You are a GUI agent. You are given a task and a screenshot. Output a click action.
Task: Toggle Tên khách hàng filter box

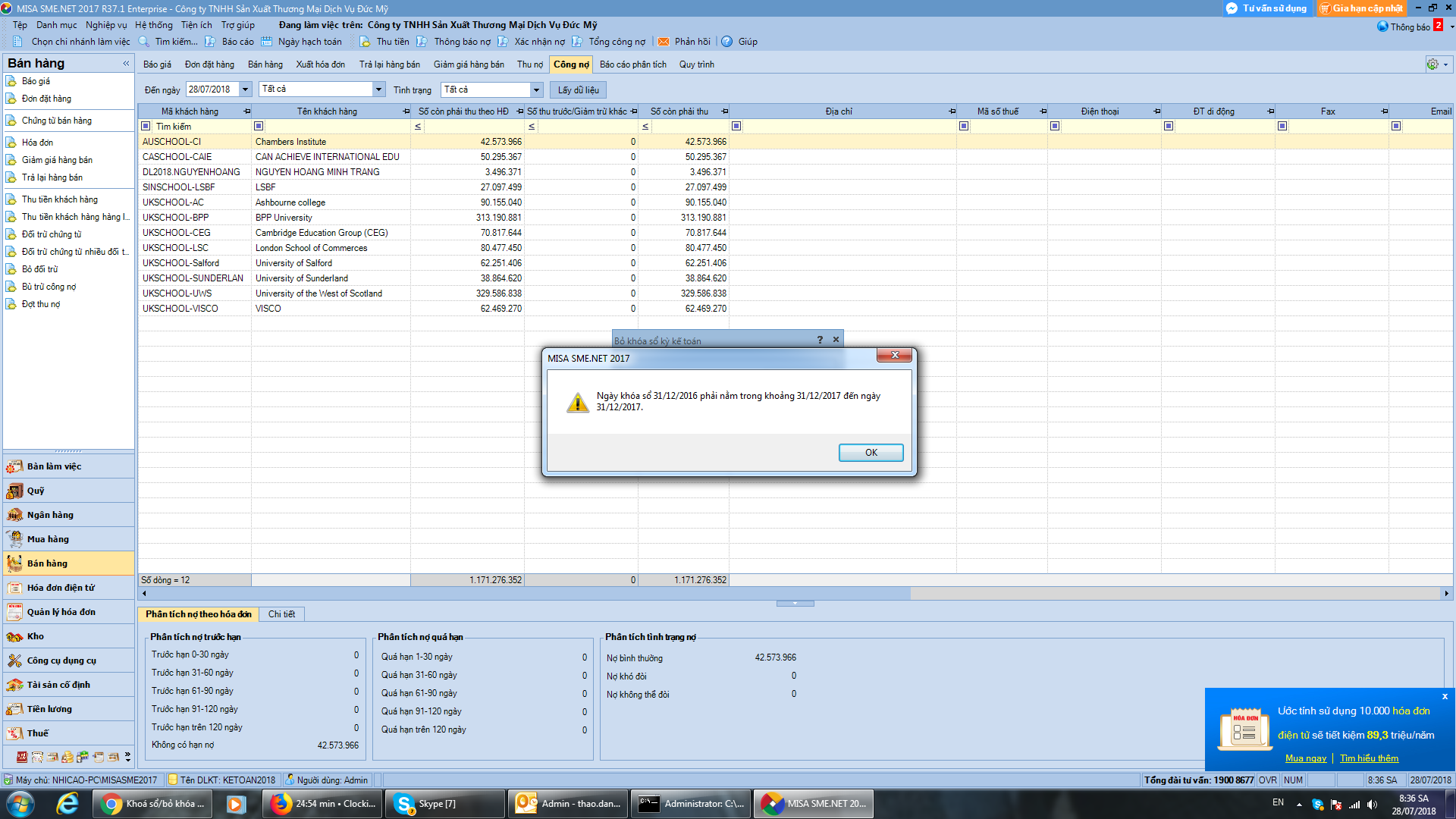click(x=259, y=126)
